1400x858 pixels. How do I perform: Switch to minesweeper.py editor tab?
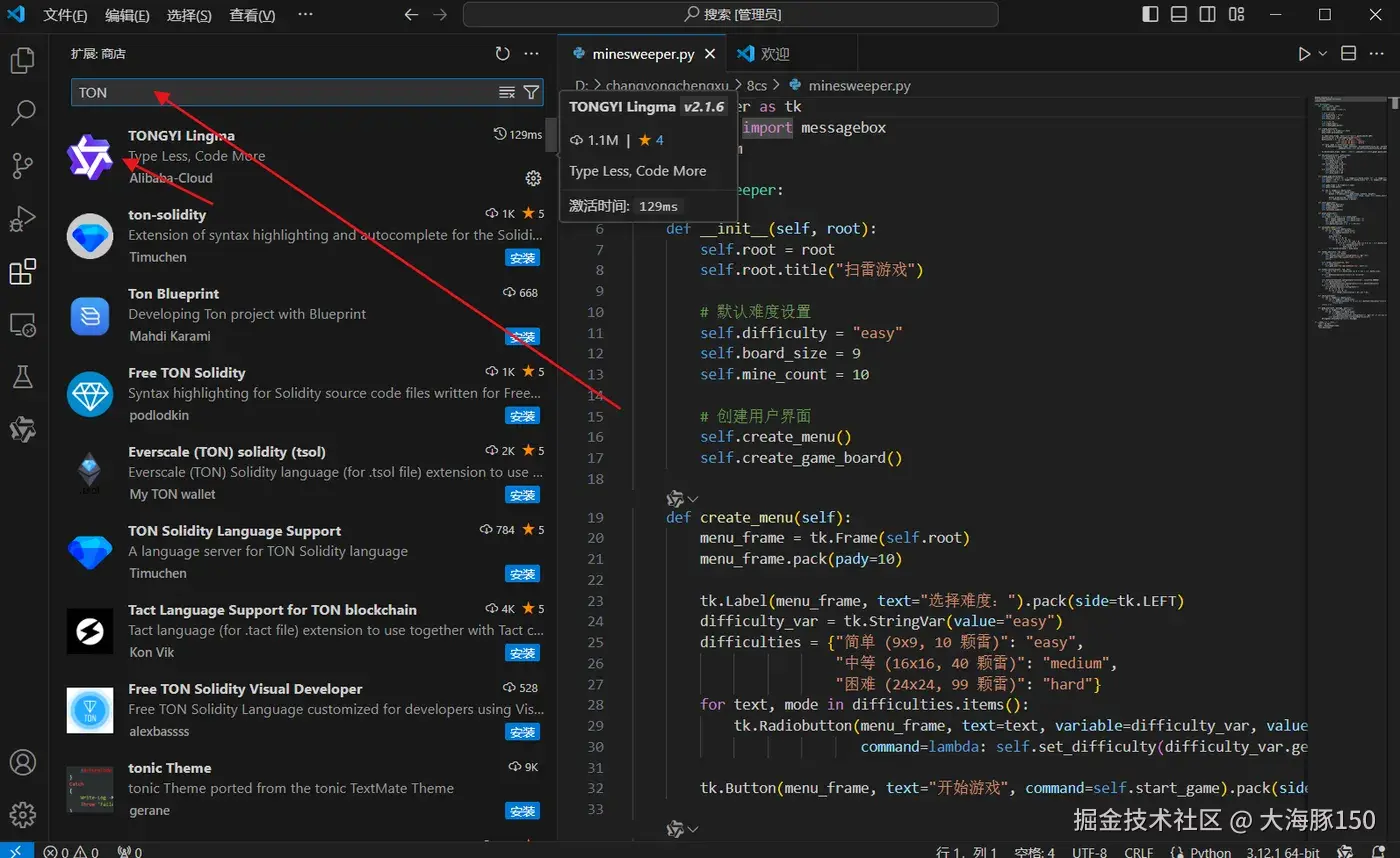(x=643, y=54)
